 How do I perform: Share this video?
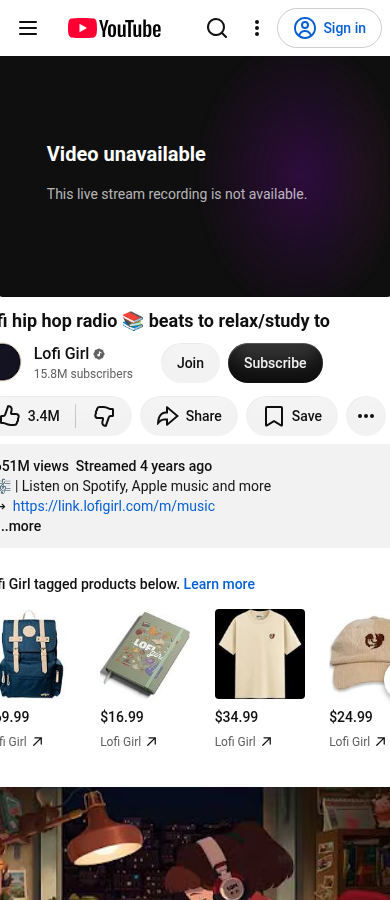[x=188, y=416]
